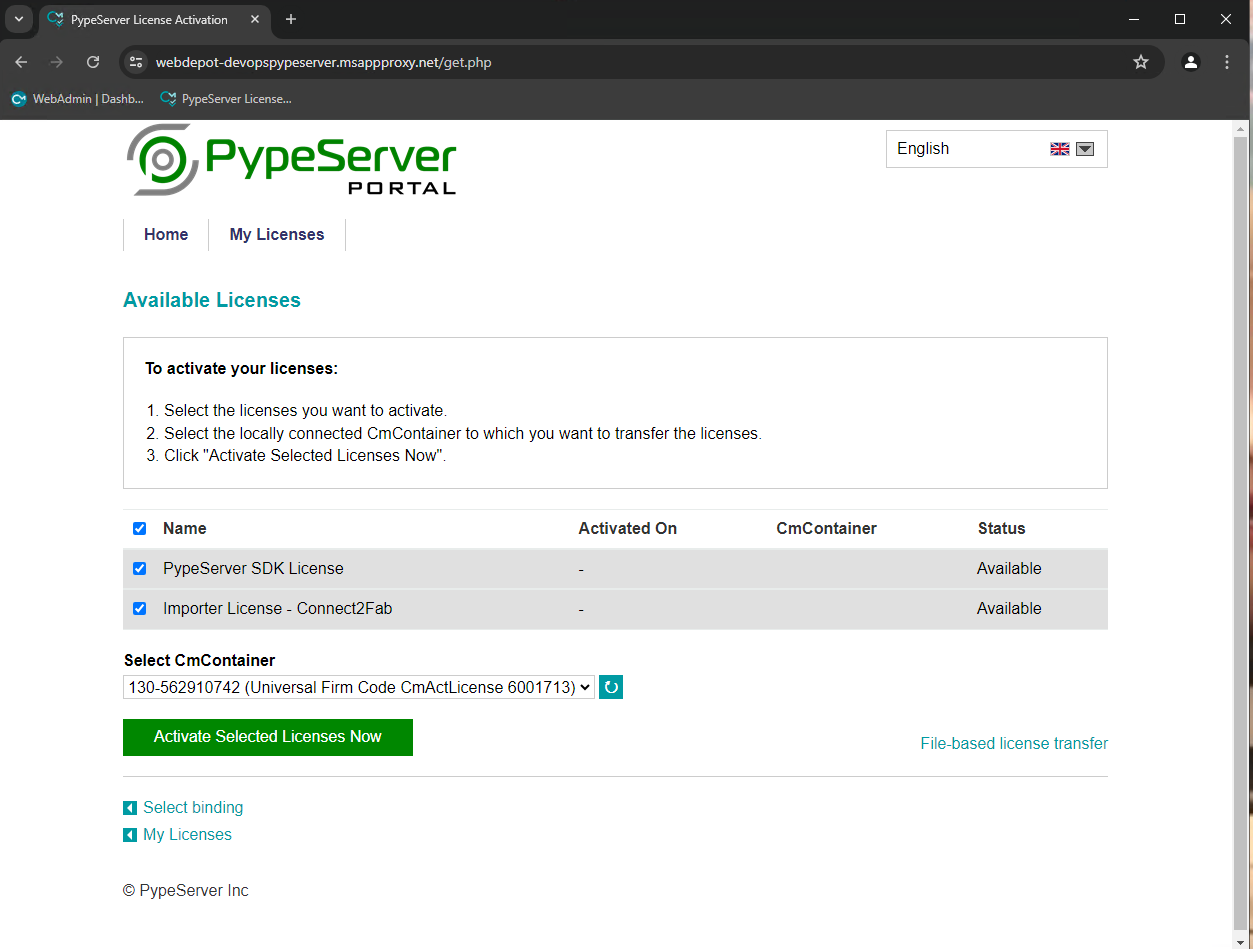
Task: Open PypeServer License bookmark
Action: 226,99
